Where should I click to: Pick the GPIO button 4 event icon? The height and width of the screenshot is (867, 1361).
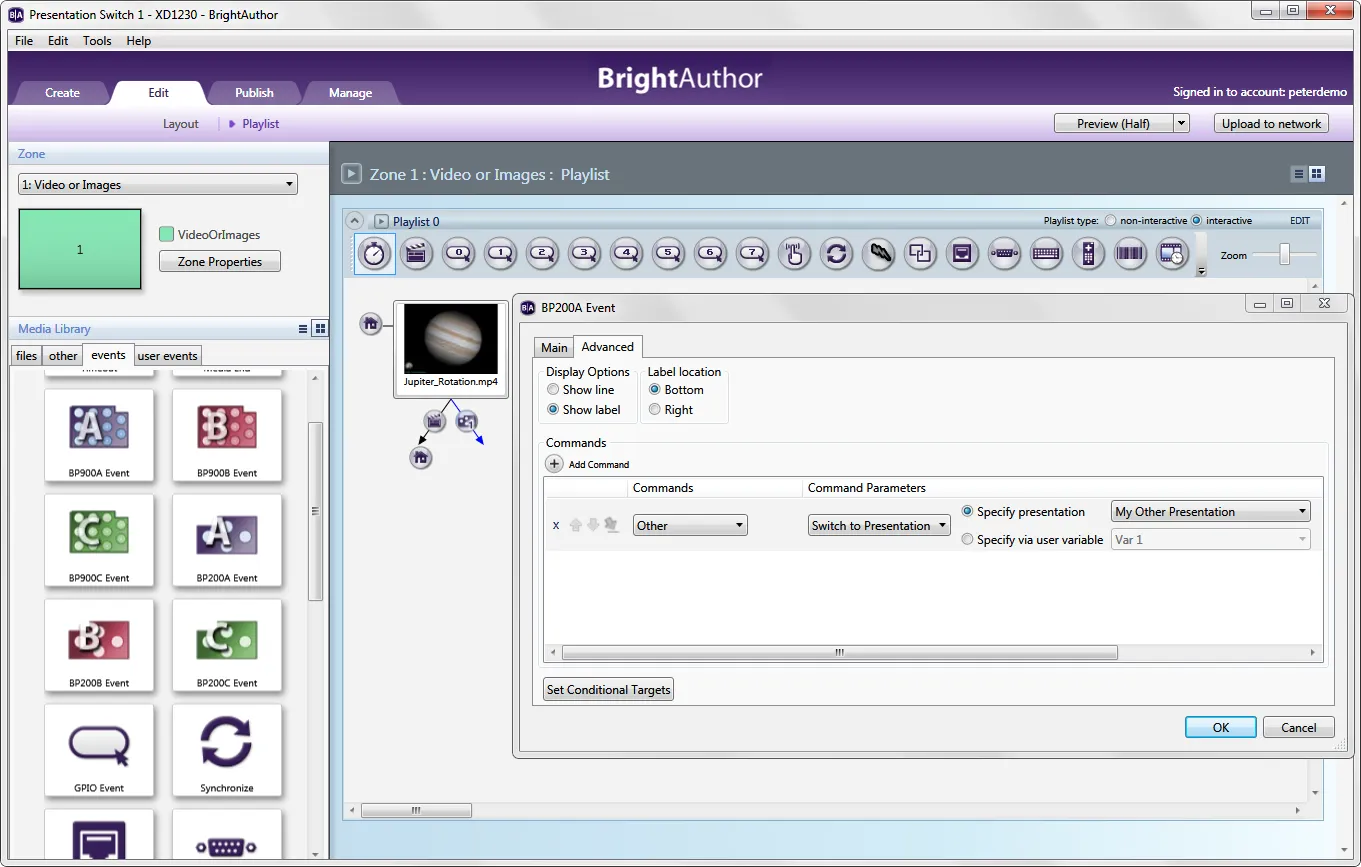click(627, 254)
